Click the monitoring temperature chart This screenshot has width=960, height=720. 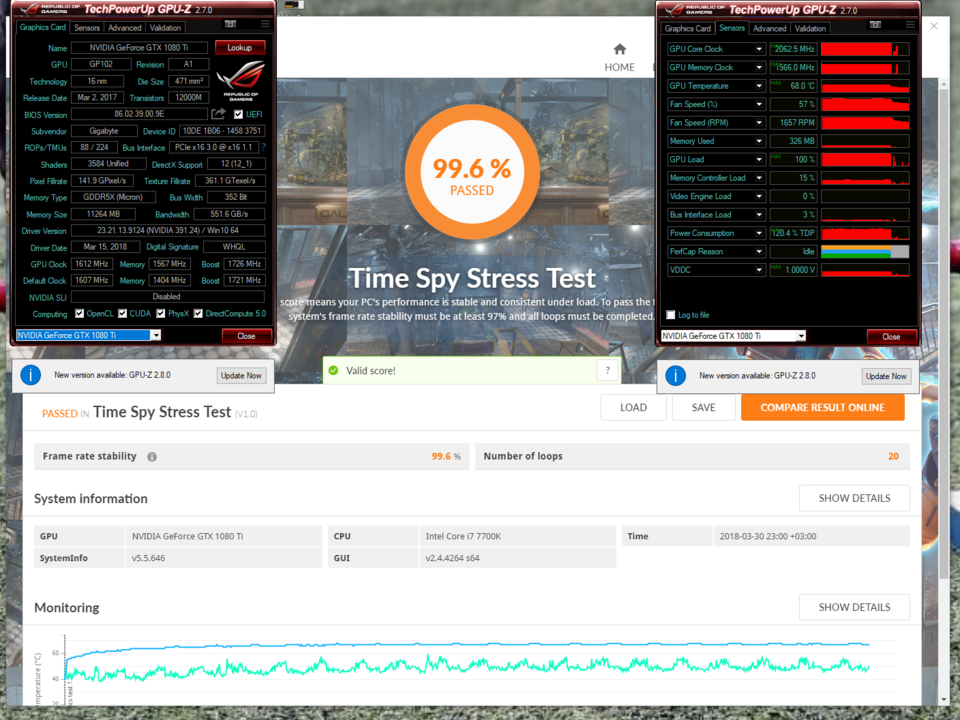click(x=467, y=670)
